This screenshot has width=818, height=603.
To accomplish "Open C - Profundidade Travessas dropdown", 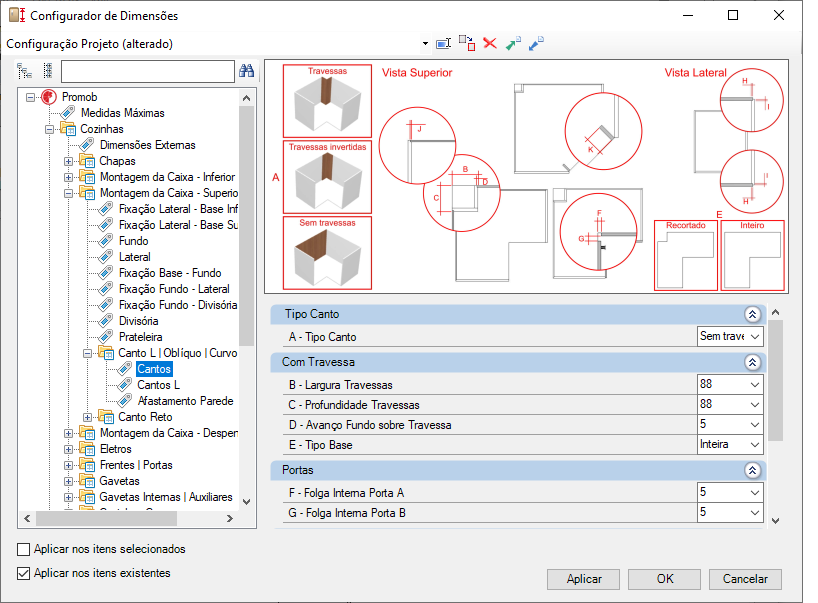I will [x=755, y=405].
